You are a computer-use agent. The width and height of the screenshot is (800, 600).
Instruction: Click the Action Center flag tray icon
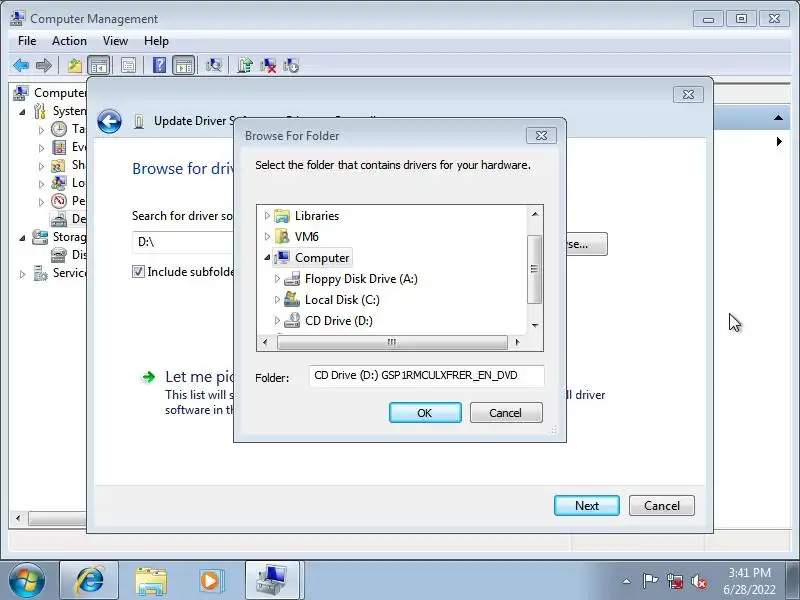651,581
